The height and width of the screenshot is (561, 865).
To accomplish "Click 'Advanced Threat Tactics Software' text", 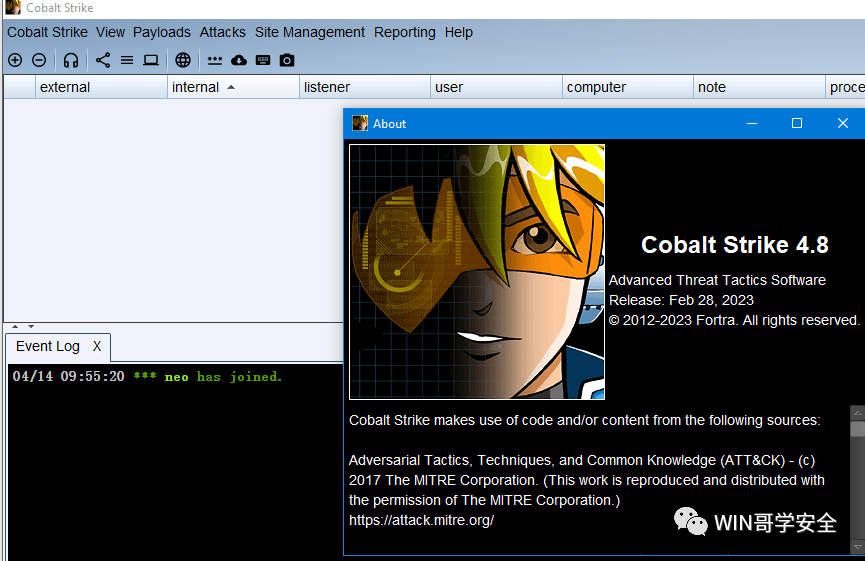I will 717,280.
